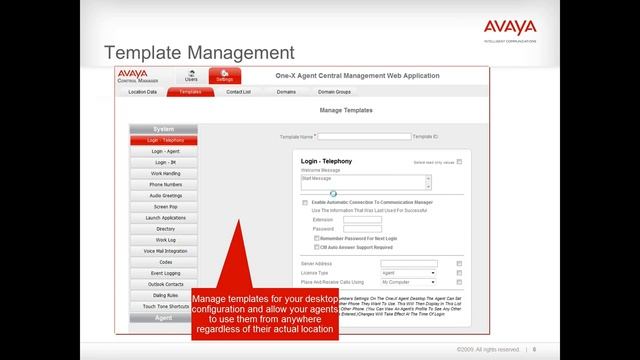The width and height of the screenshot is (640, 360).
Task: Click the Login - Telephony panel heading
Action: pyautogui.click(x=326, y=161)
